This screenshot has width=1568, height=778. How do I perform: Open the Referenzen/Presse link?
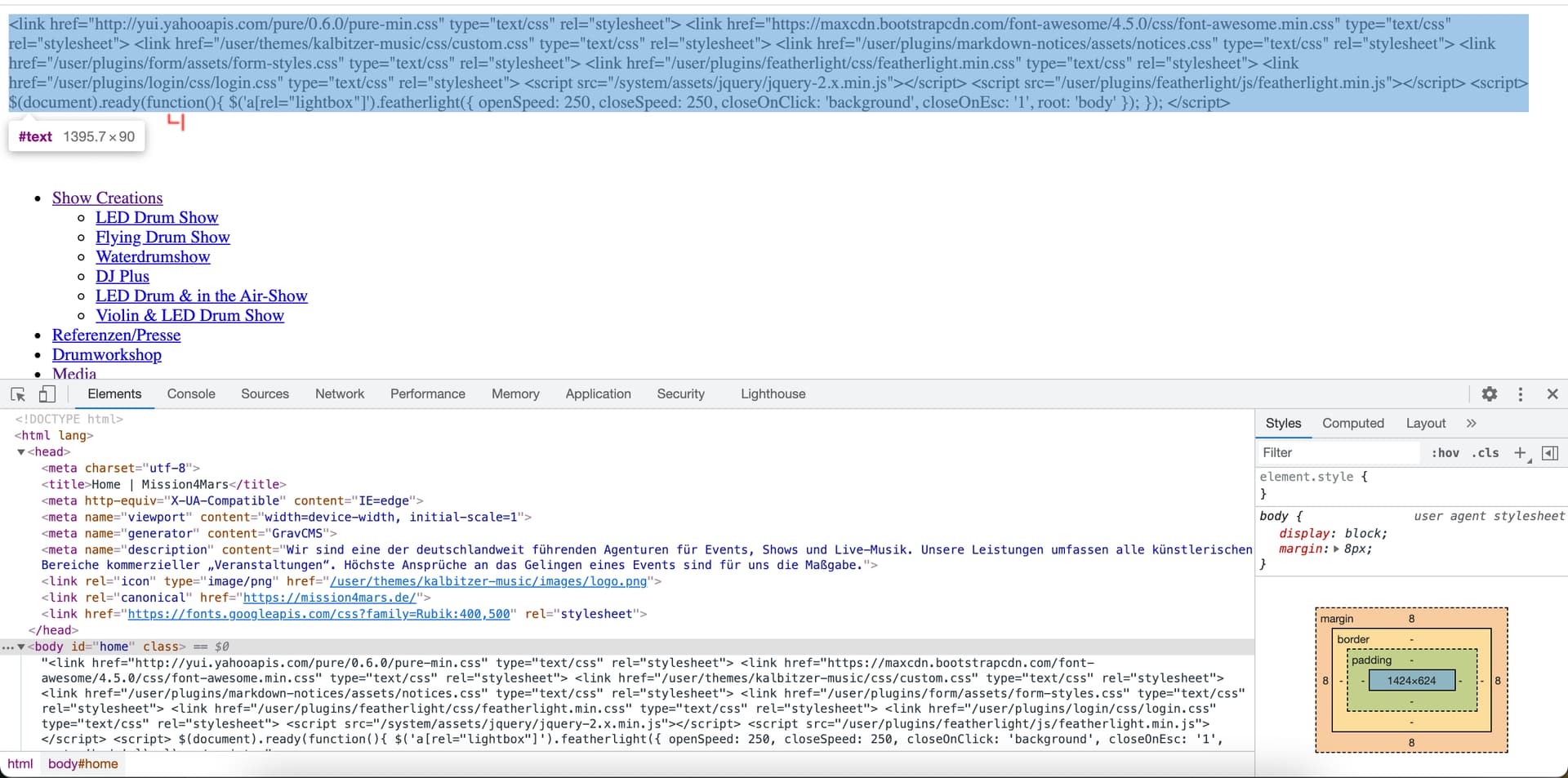tap(116, 335)
